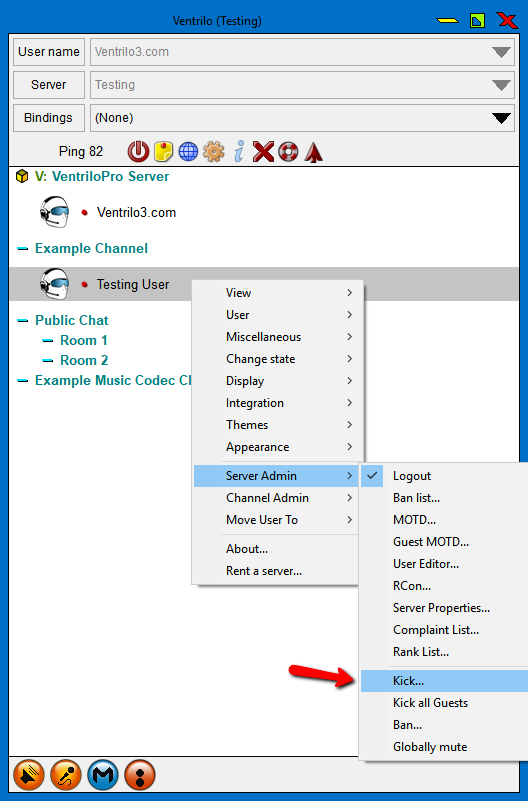Expand the Miscellaneous submenu

coord(277,337)
